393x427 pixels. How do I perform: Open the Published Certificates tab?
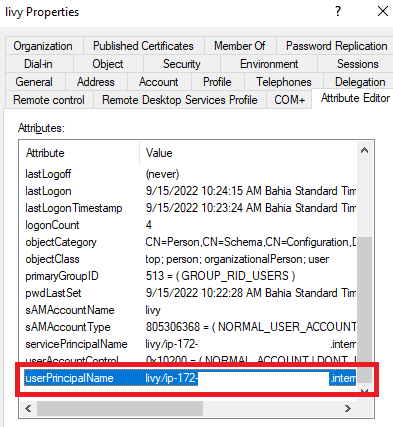coord(143,46)
